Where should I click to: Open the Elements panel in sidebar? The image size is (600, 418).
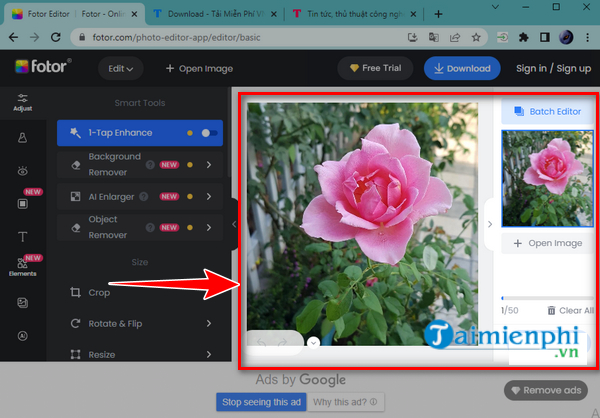coord(23,267)
